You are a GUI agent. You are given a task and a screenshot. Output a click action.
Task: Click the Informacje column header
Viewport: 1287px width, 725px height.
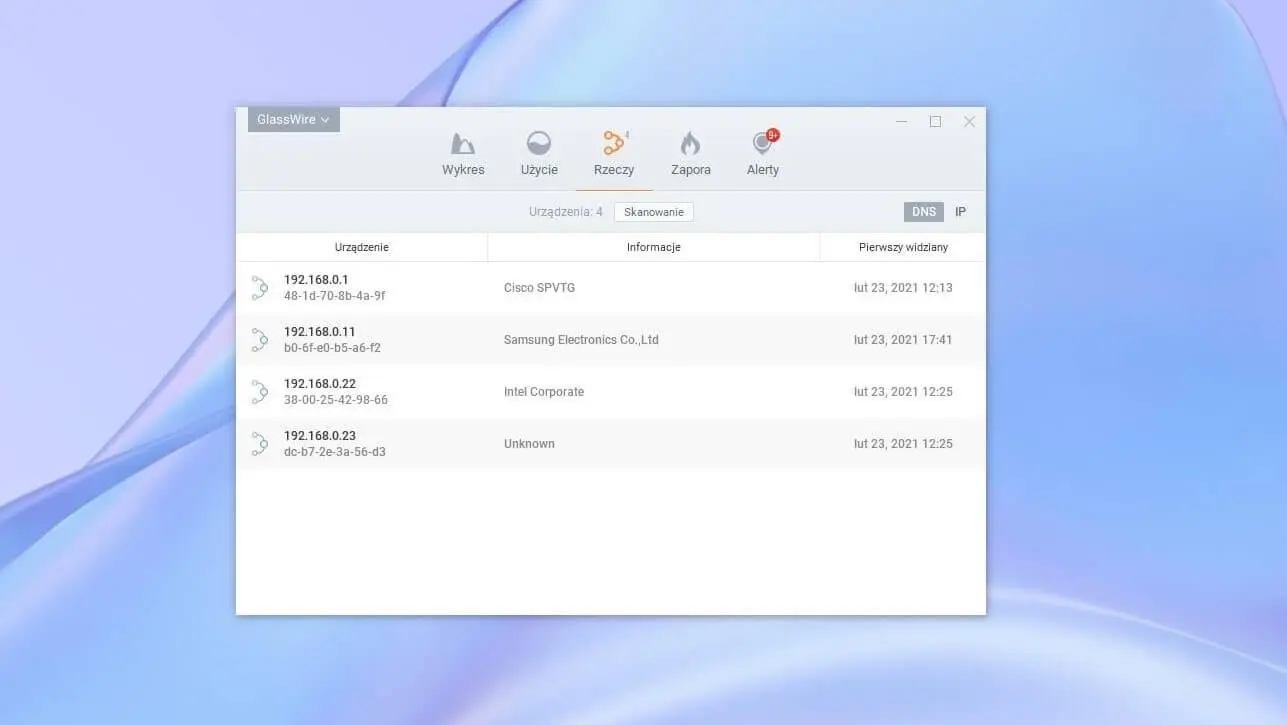653,247
